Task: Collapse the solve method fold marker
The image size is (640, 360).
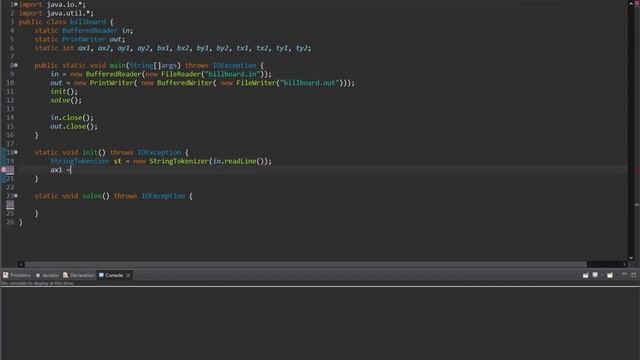Action: click(x=16, y=196)
